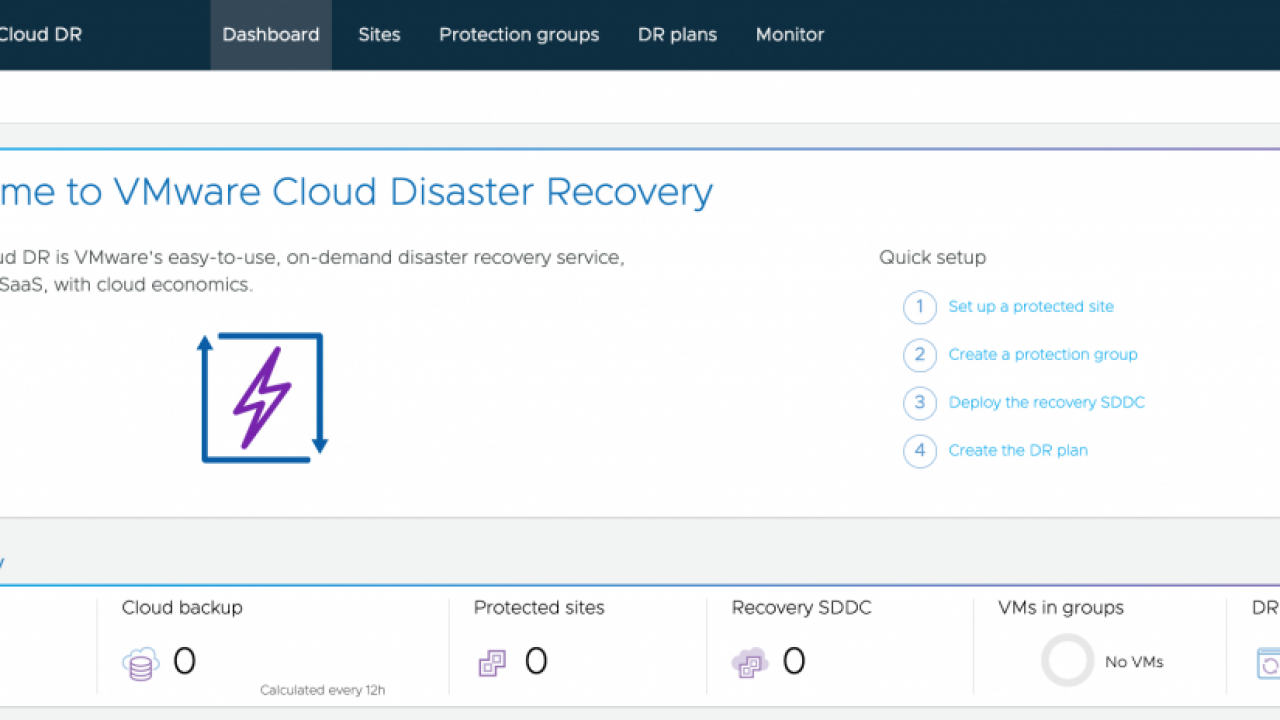
Task: Click the Cloud backup label
Action: [182, 608]
